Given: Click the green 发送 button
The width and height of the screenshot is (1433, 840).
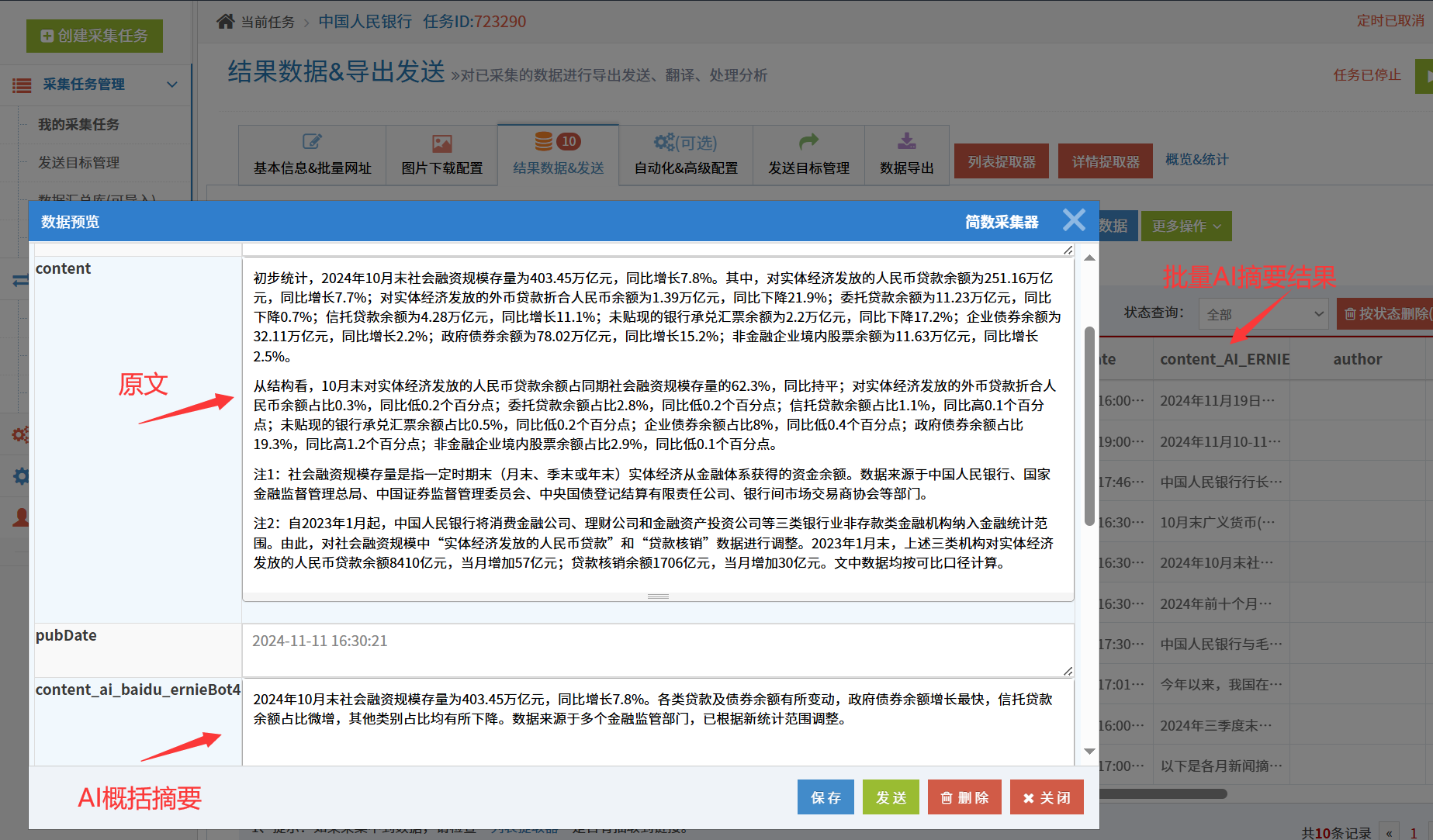Looking at the screenshot, I should (x=891, y=797).
